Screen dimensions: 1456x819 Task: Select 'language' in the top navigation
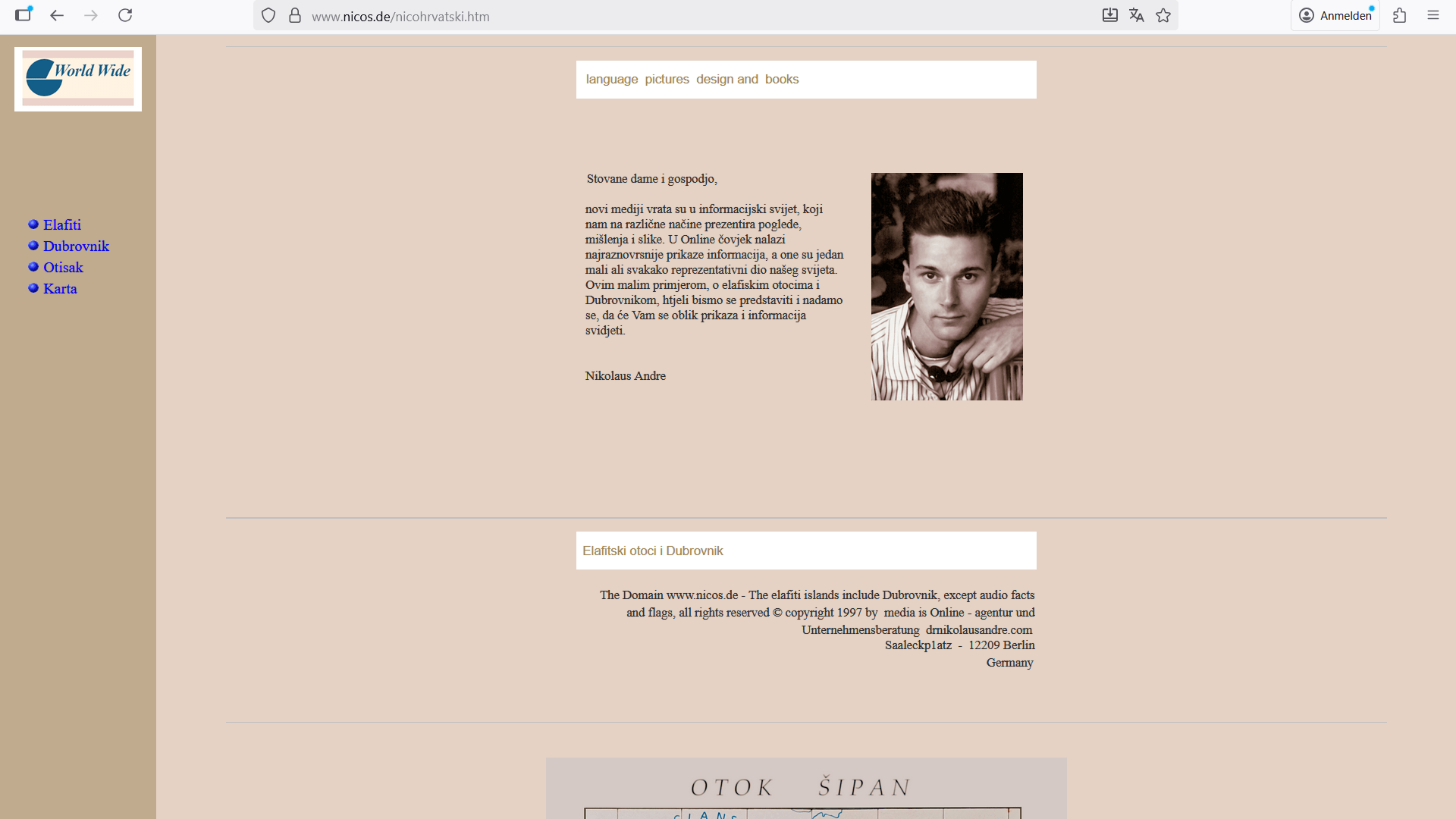611,79
